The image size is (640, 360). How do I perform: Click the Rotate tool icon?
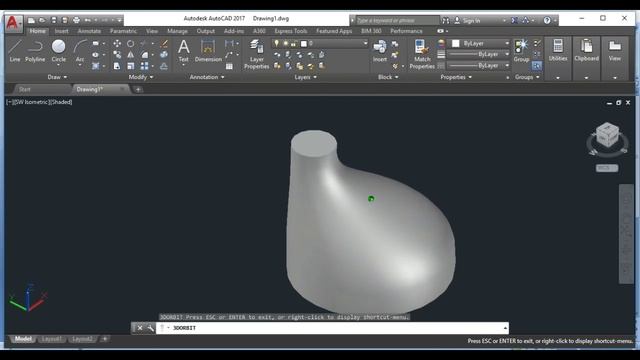click(130, 44)
